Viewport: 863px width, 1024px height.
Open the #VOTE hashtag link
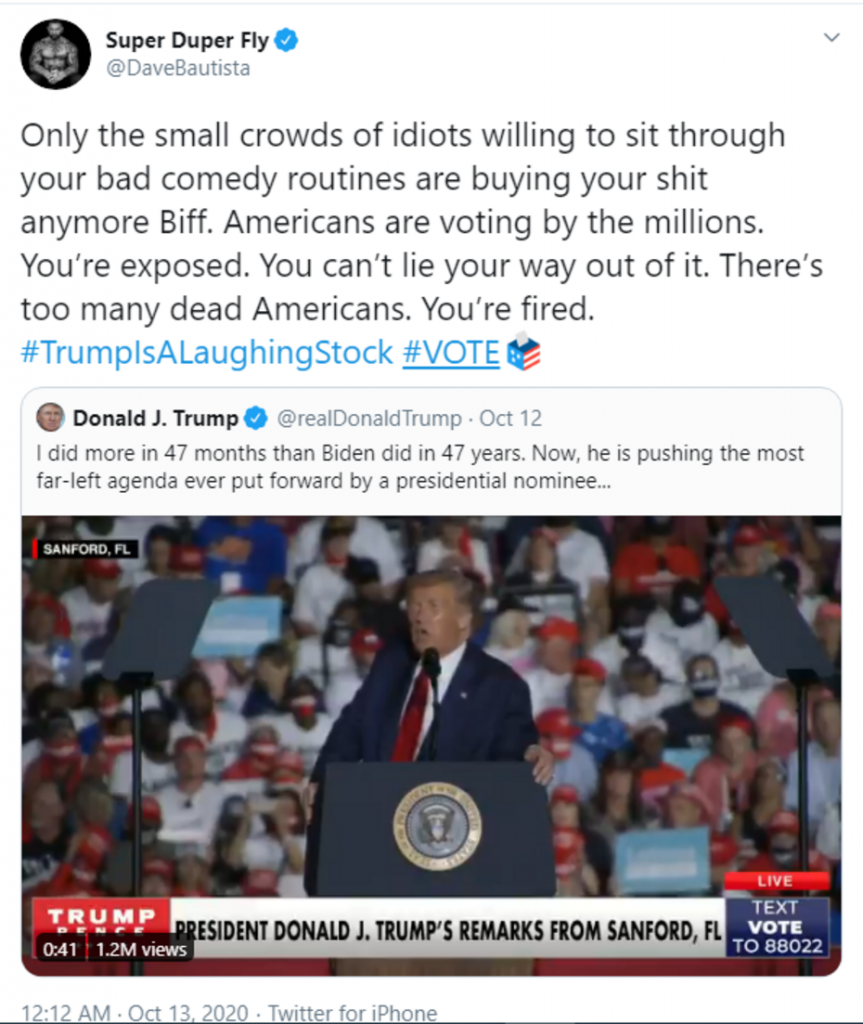(450, 353)
